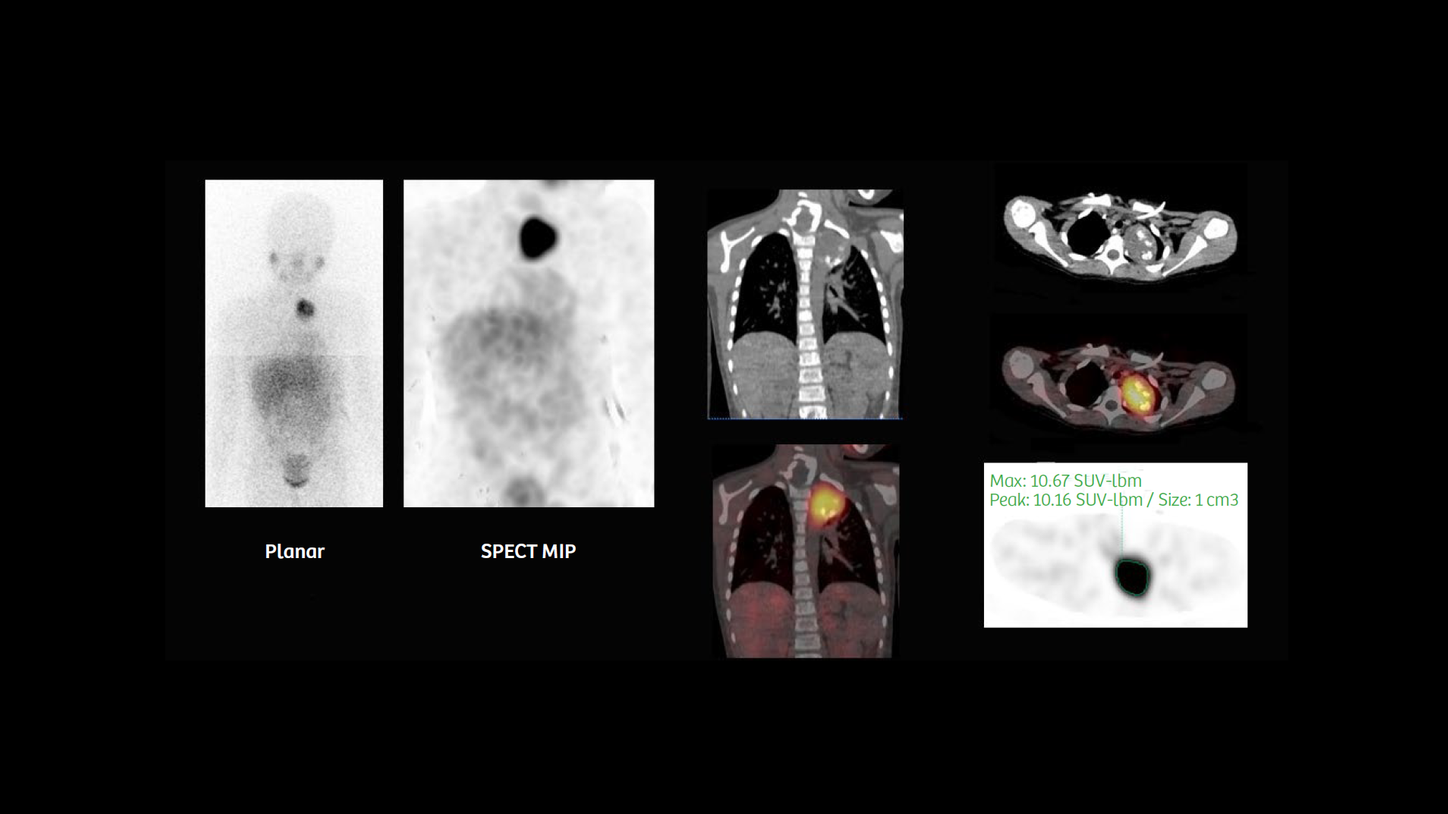Click the green-outlined lesion ROI on axial SPECT
The width and height of the screenshot is (1448, 814).
[1133, 578]
